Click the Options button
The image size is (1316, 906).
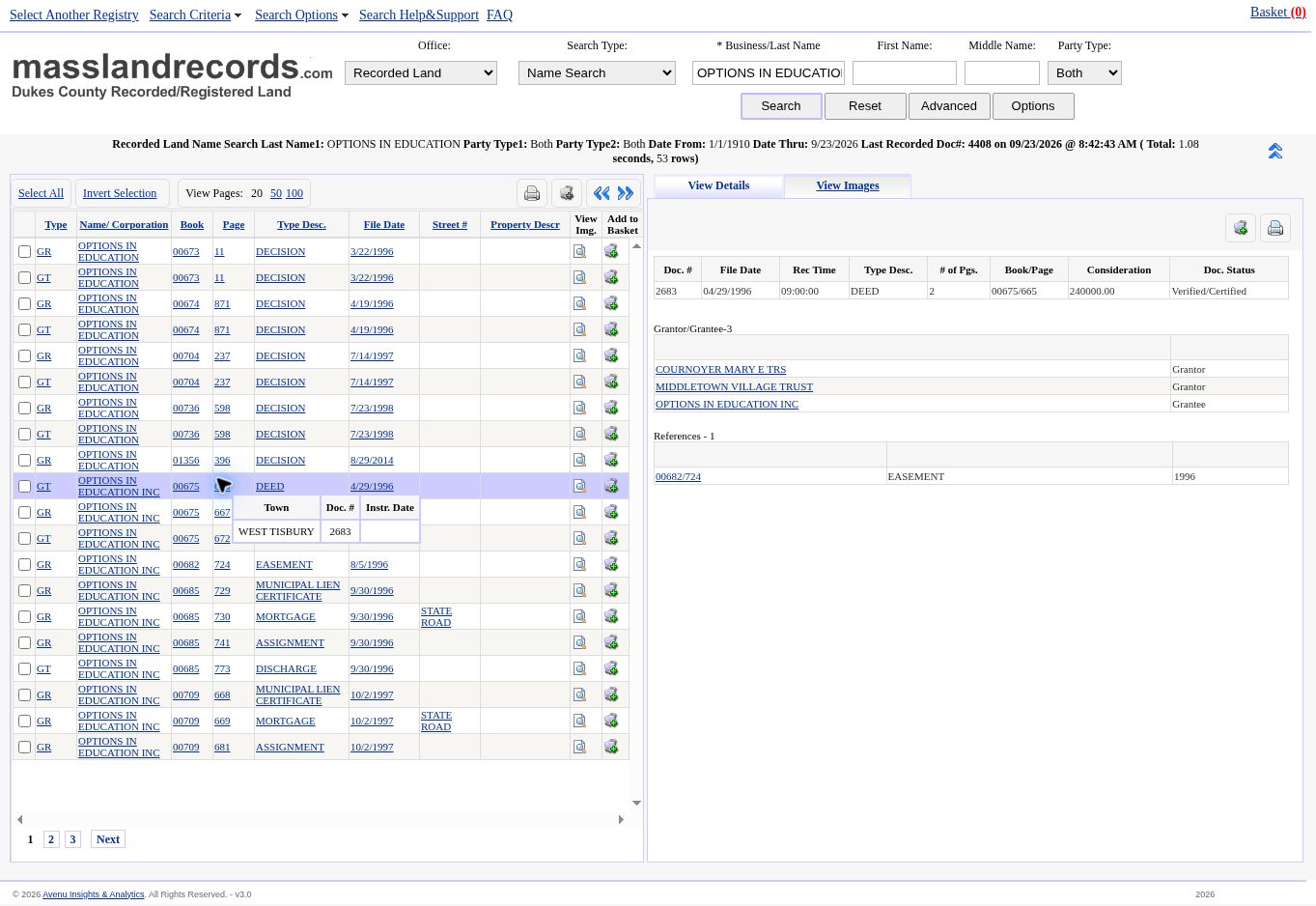pos(1033,106)
